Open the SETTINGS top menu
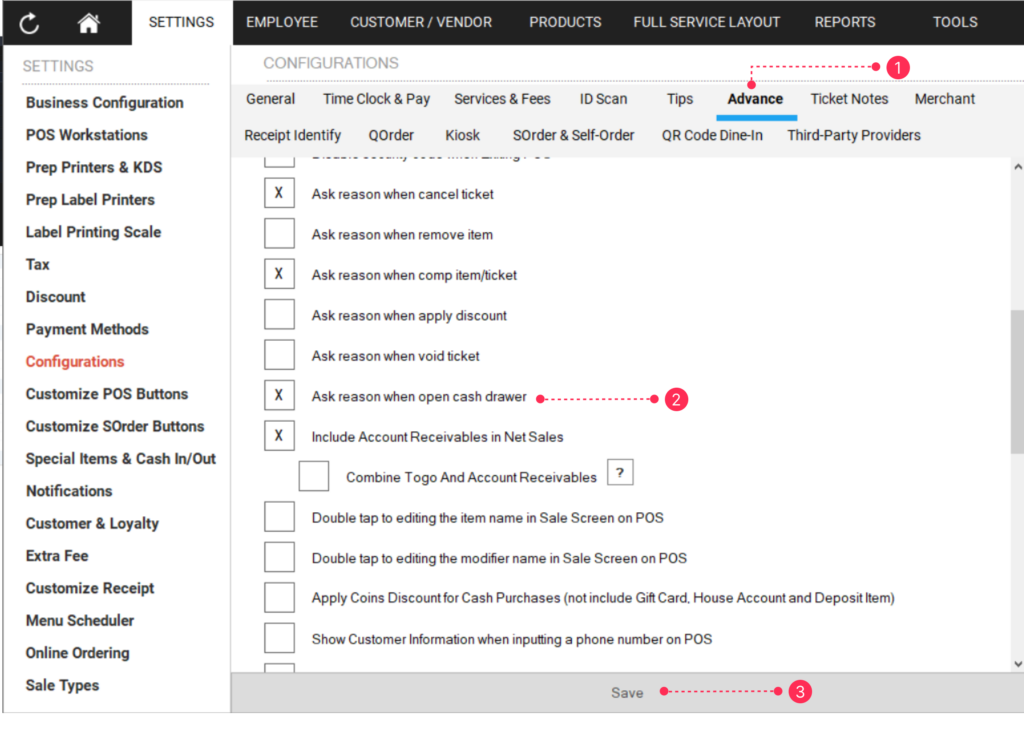The width and height of the screenshot is (1024, 747). pyautogui.click(x=182, y=22)
